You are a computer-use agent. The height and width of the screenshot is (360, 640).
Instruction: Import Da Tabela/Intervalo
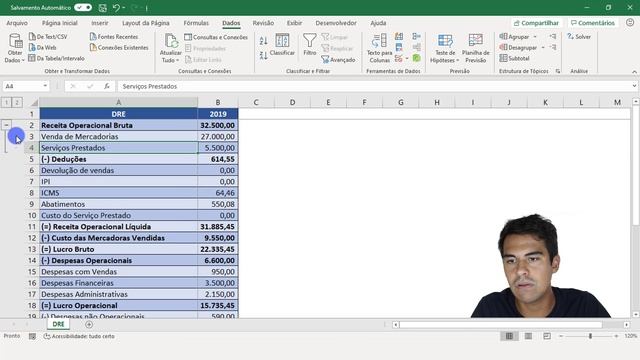[x=56, y=58]
